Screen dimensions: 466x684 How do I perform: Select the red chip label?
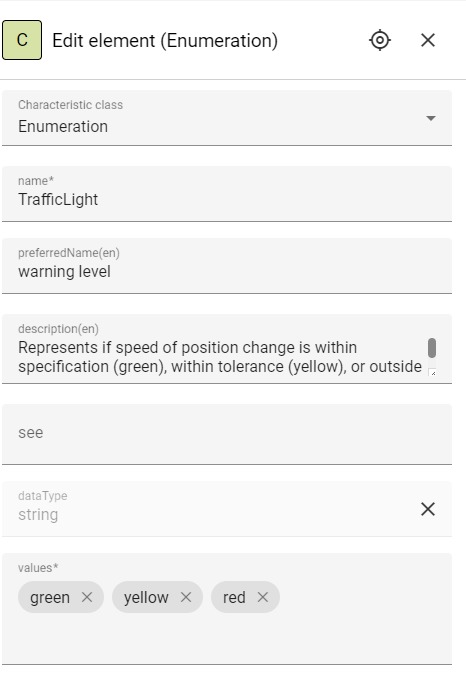(234, 598)
